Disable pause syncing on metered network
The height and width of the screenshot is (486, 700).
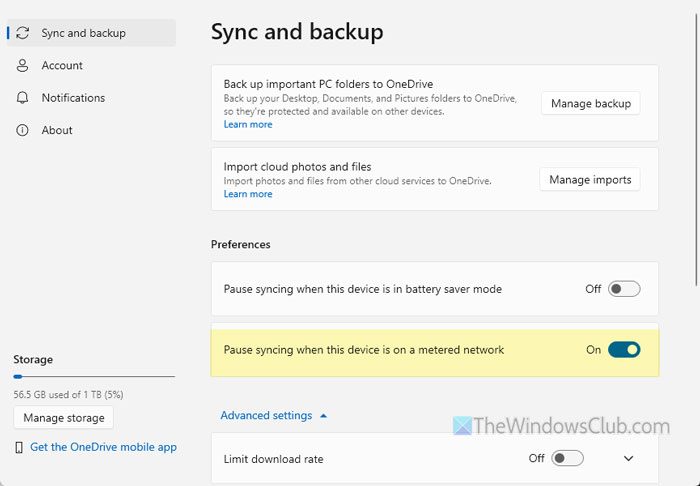(x=624, y=350)
